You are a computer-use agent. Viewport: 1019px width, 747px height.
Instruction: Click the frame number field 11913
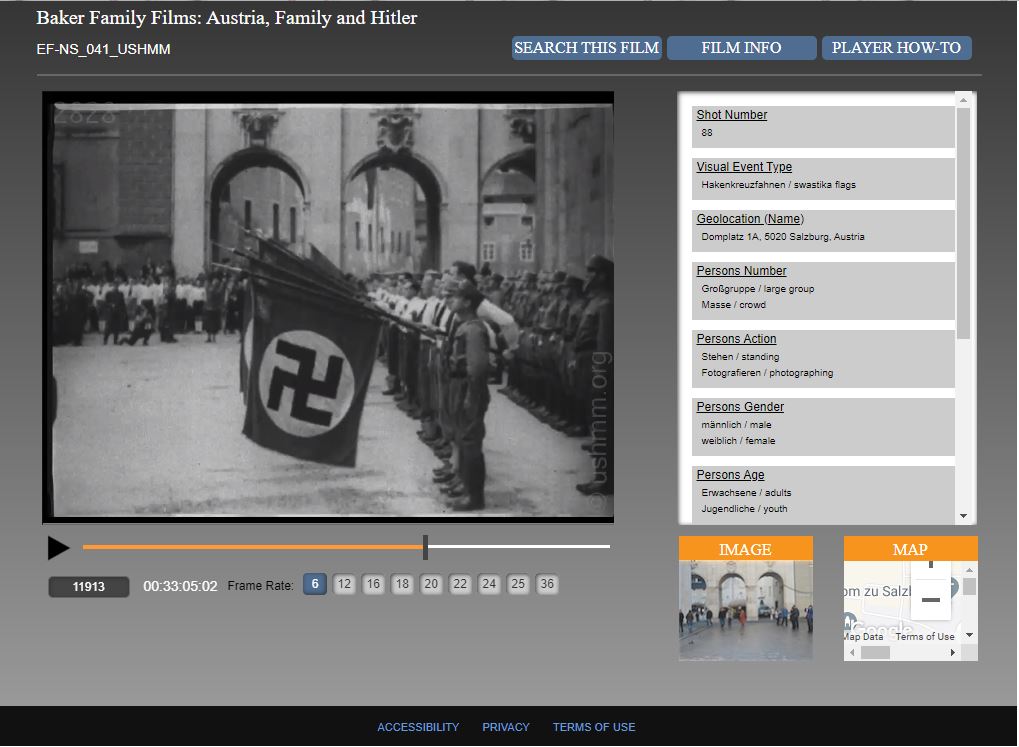(x=89, y=587)
